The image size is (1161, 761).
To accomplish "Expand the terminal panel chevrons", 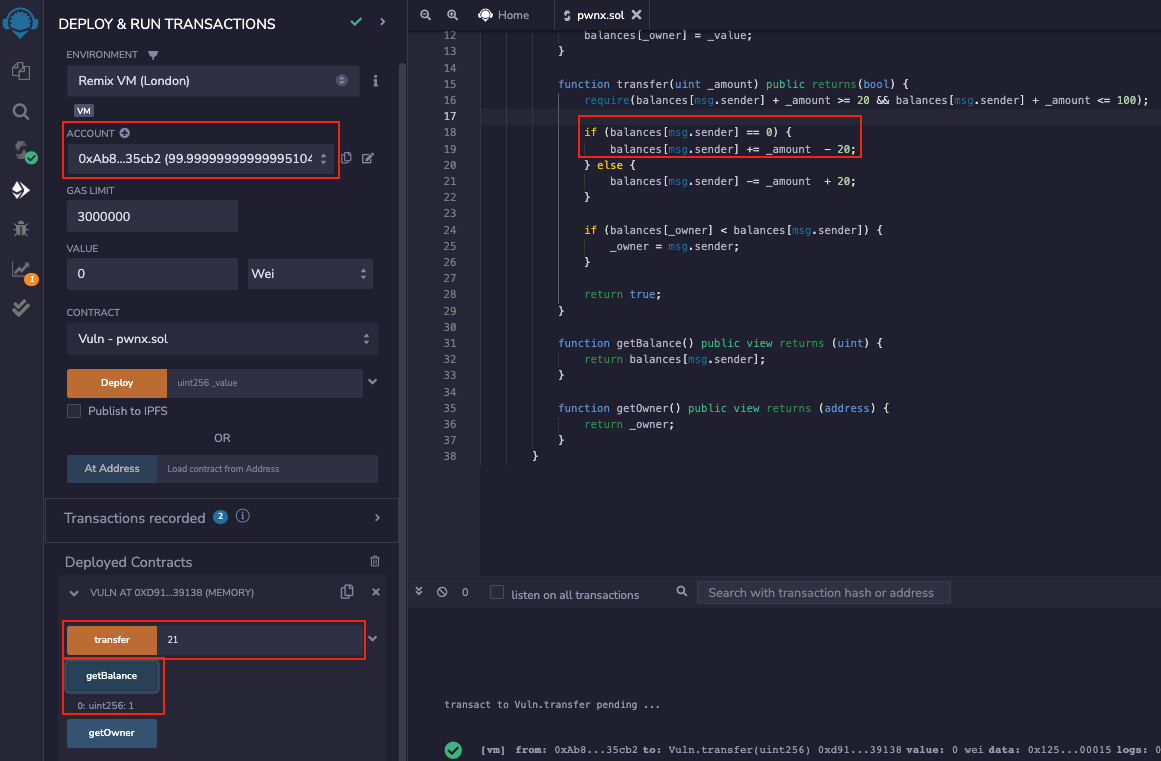I will coord(419,590).
